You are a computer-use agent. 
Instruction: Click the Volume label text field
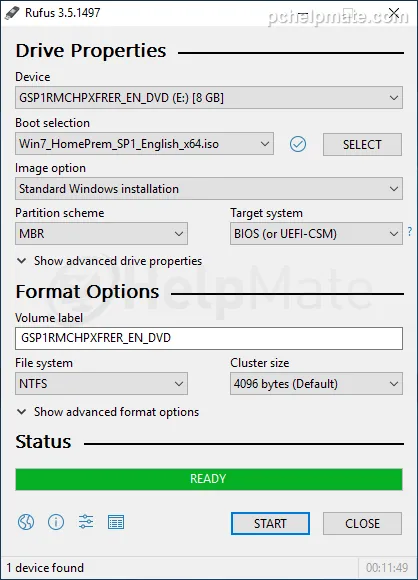(x=209, y=338)
